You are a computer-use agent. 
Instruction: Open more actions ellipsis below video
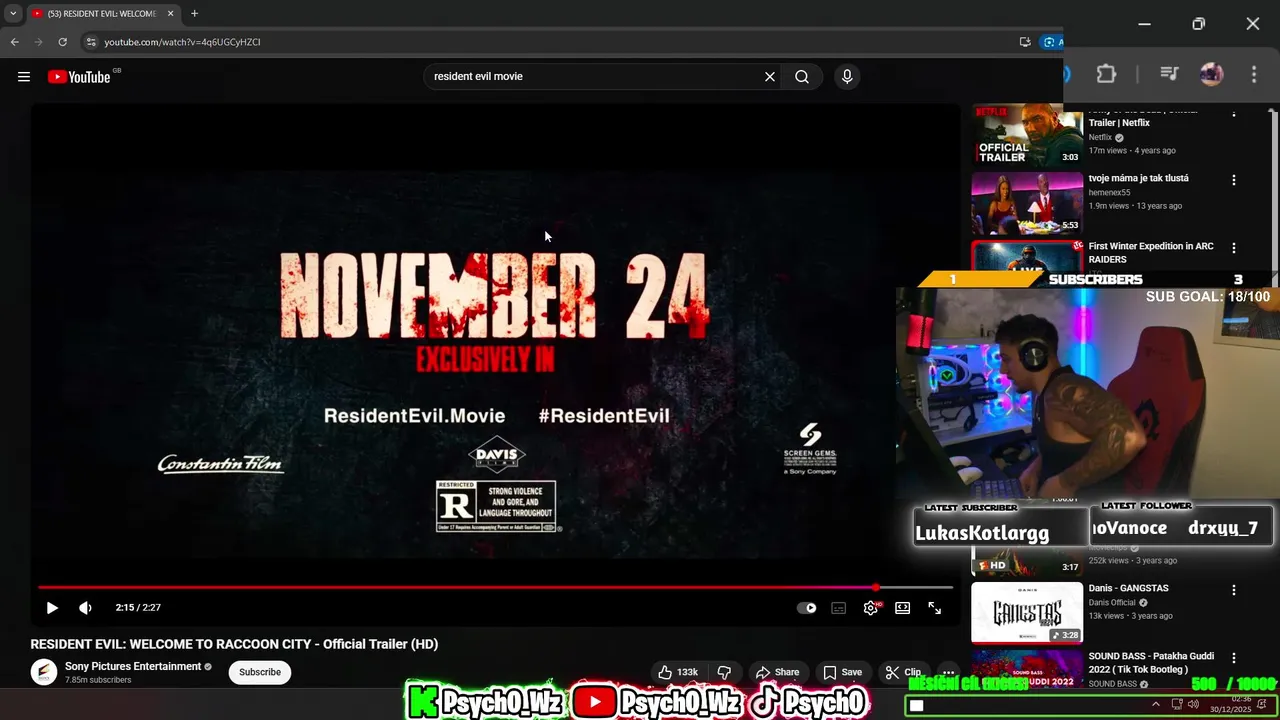tap(948, 672)
